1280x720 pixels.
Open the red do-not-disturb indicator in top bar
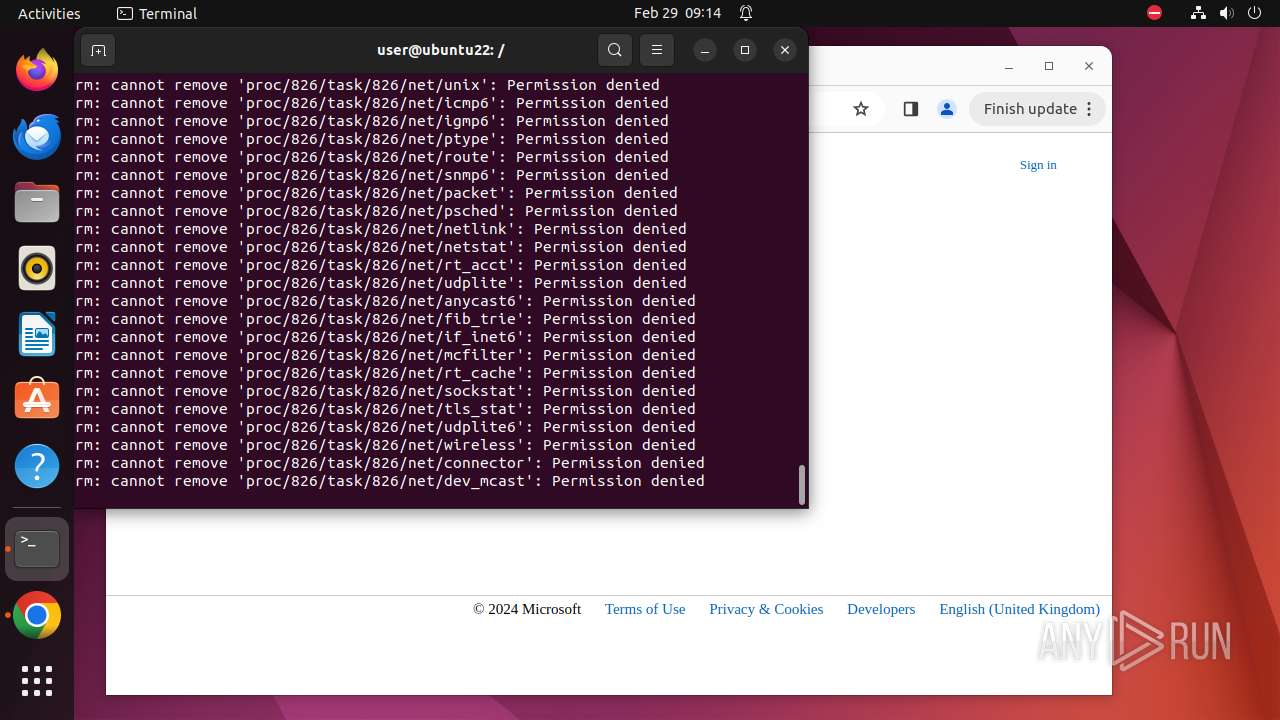tap(1155, 13)
